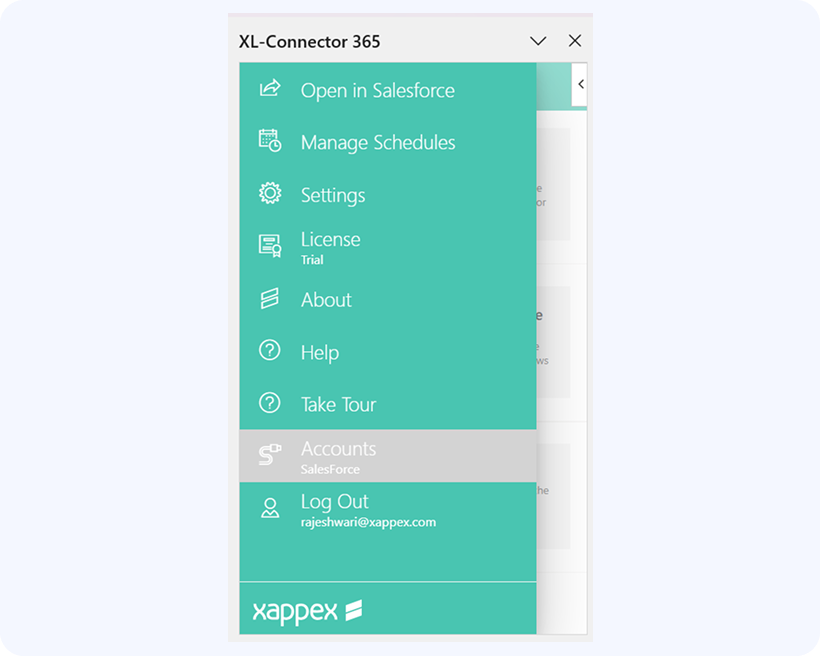
Task: Click the License certificate icon
Action: pyautogui.click(x=270, y=246)
